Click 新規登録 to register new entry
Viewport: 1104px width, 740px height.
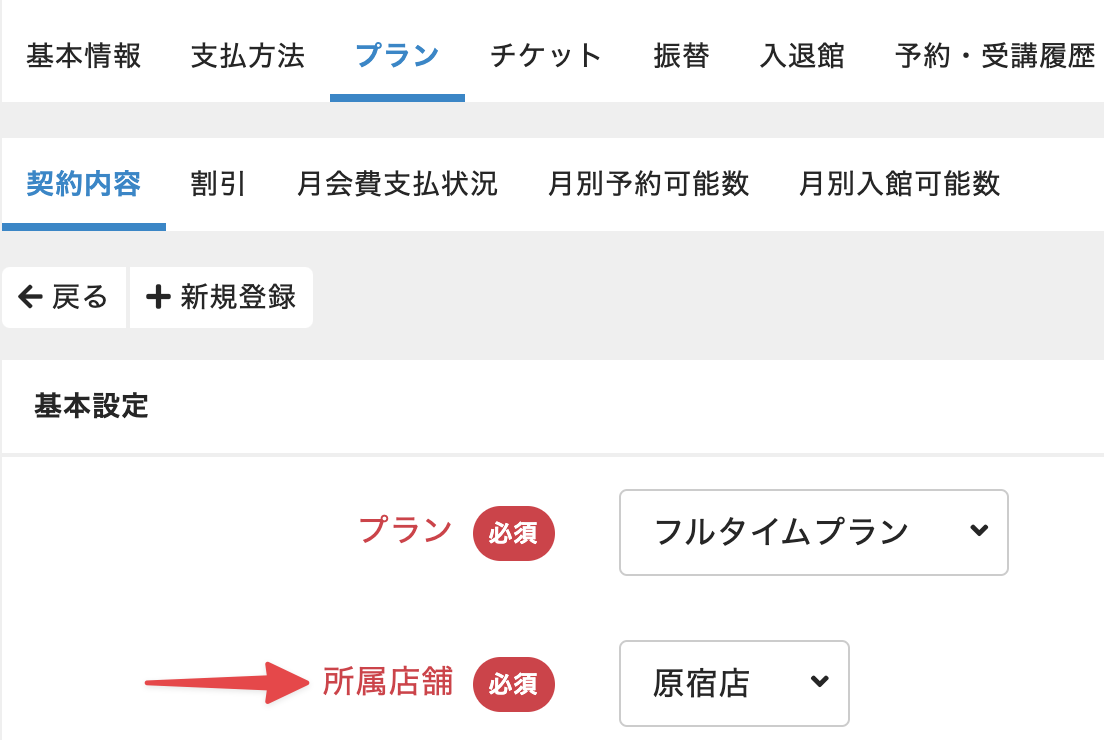(220, 297)
